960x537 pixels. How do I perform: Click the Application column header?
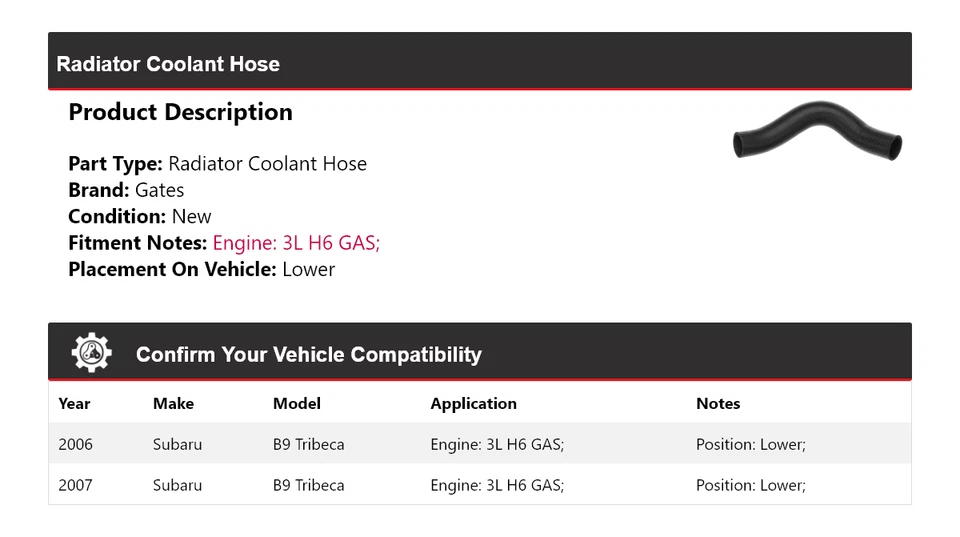point(473,404)
